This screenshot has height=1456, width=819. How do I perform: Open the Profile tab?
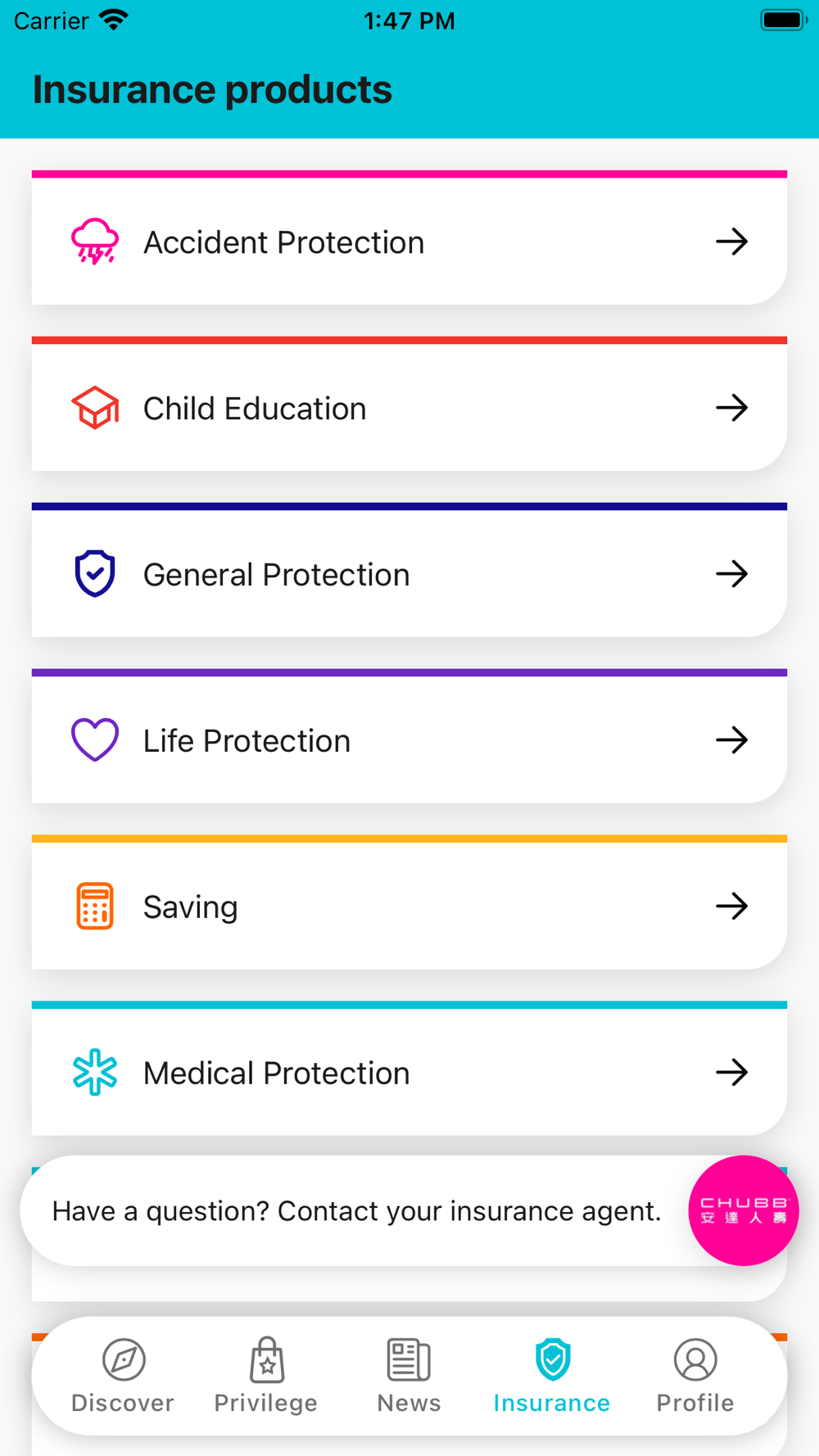pyautogui.click(x=695, y=1376)
